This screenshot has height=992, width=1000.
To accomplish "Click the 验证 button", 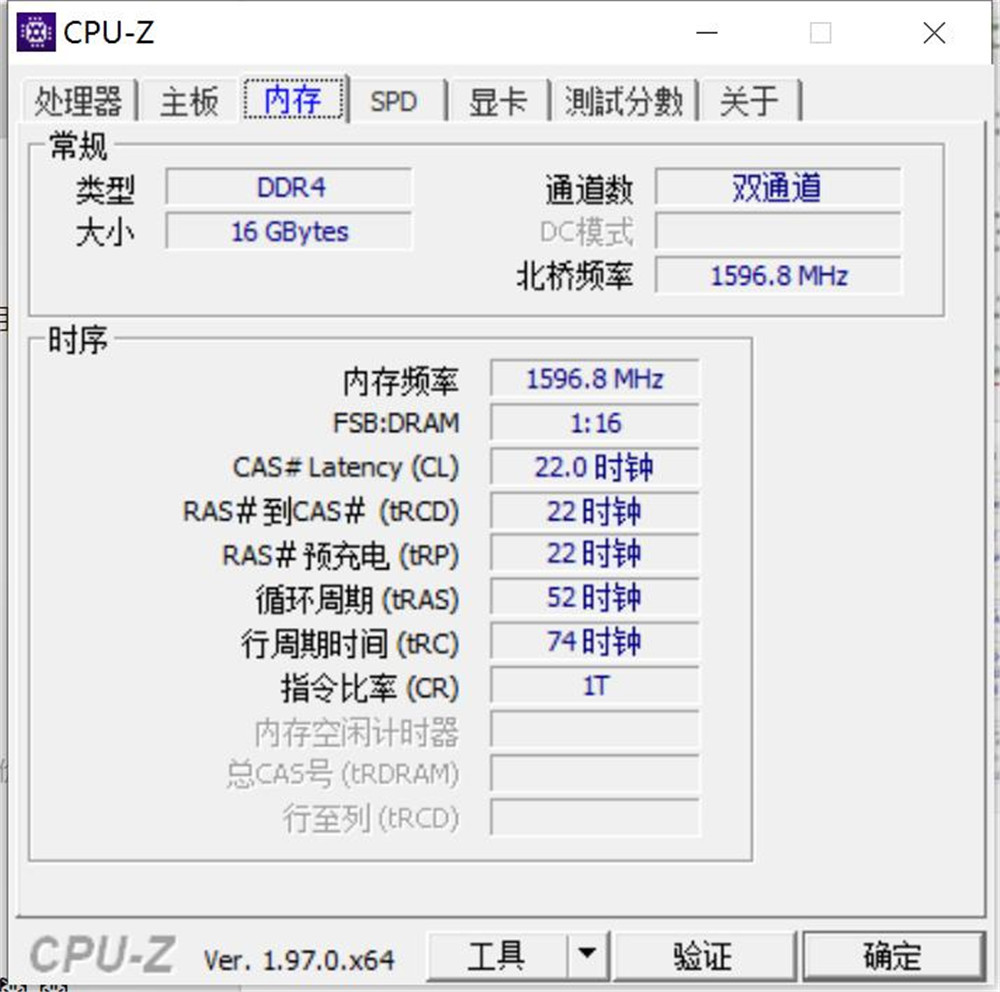I will 703,955.
